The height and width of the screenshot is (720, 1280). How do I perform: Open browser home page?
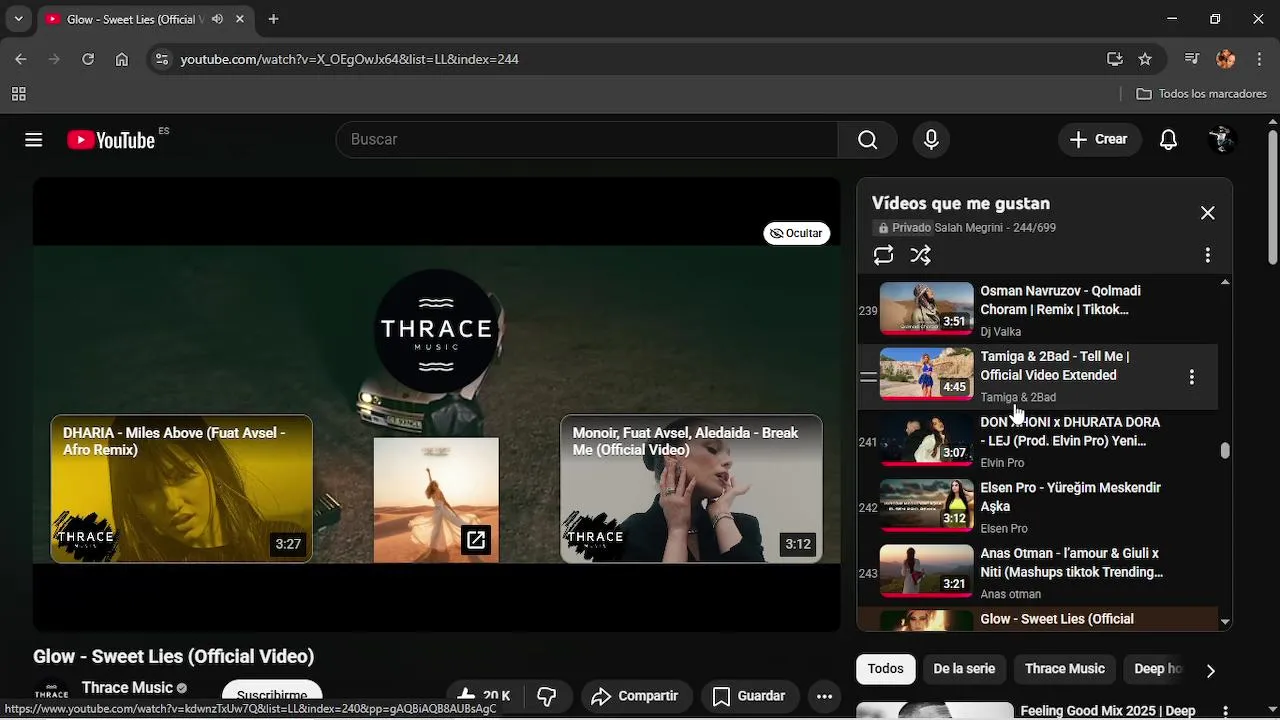click(122, 59)
